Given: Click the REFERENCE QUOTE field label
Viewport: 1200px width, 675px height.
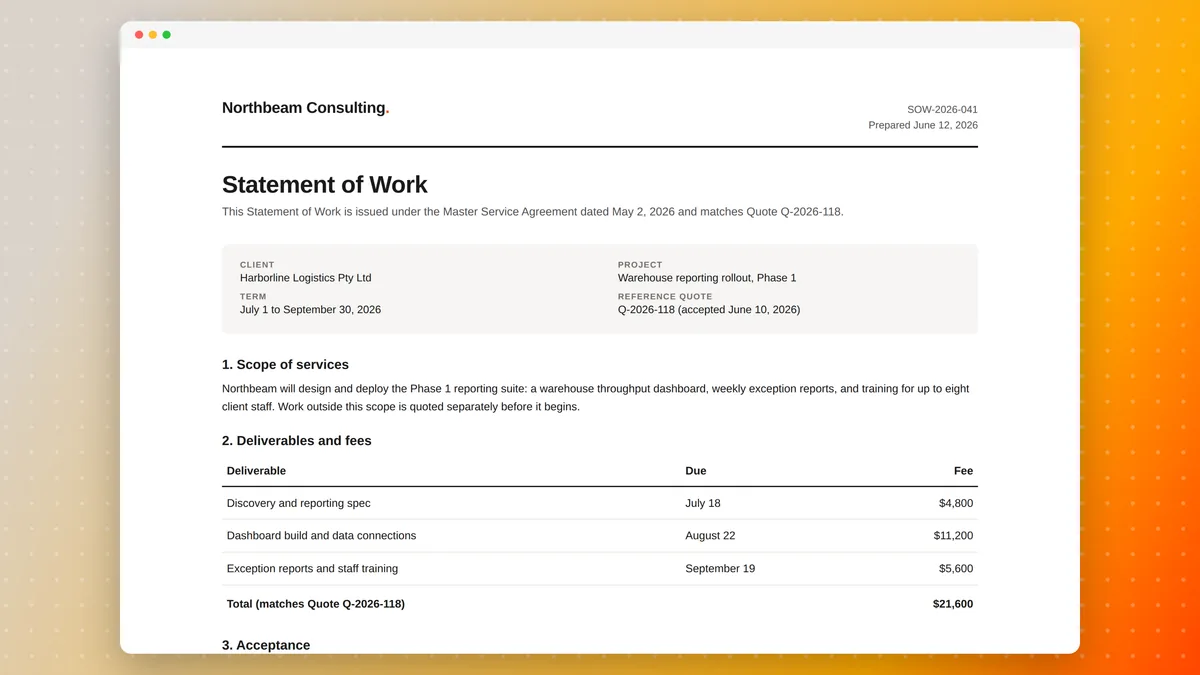Looking at the screenshot, I should [x=665, y=297].
